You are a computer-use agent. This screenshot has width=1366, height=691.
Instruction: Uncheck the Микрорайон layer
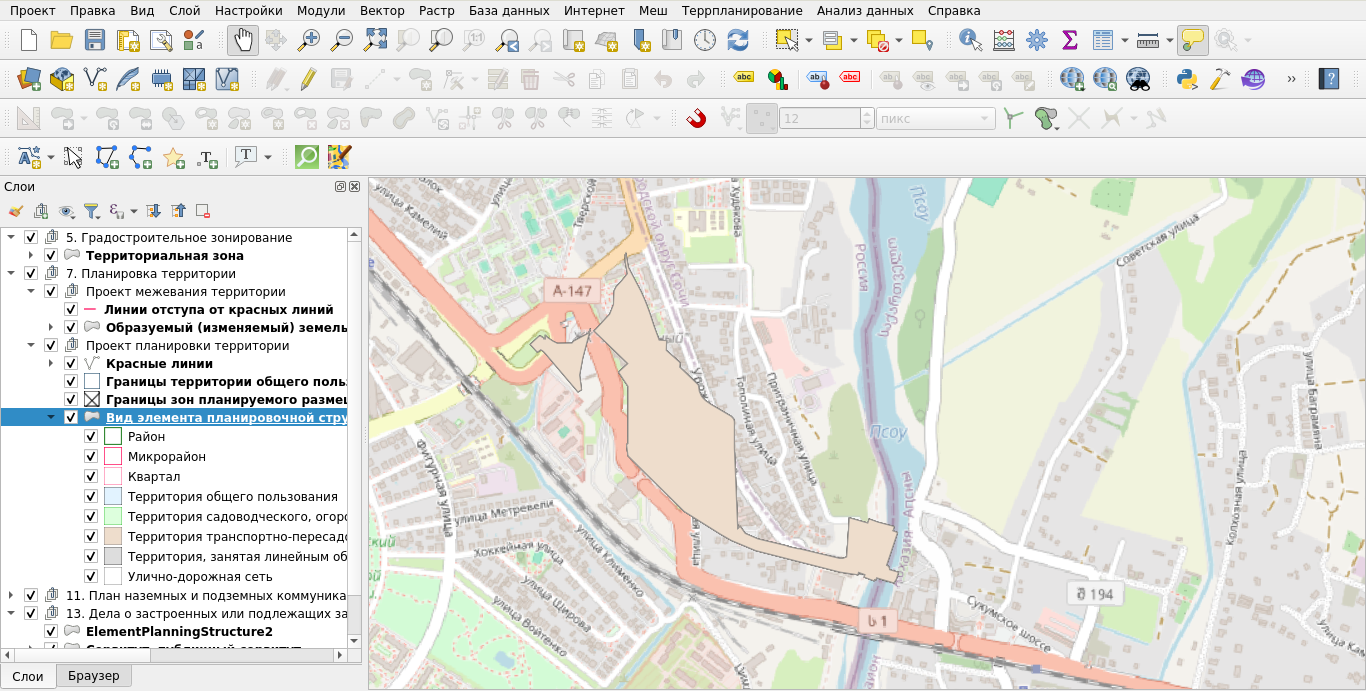pyautogui.click(x=91, y=456)
